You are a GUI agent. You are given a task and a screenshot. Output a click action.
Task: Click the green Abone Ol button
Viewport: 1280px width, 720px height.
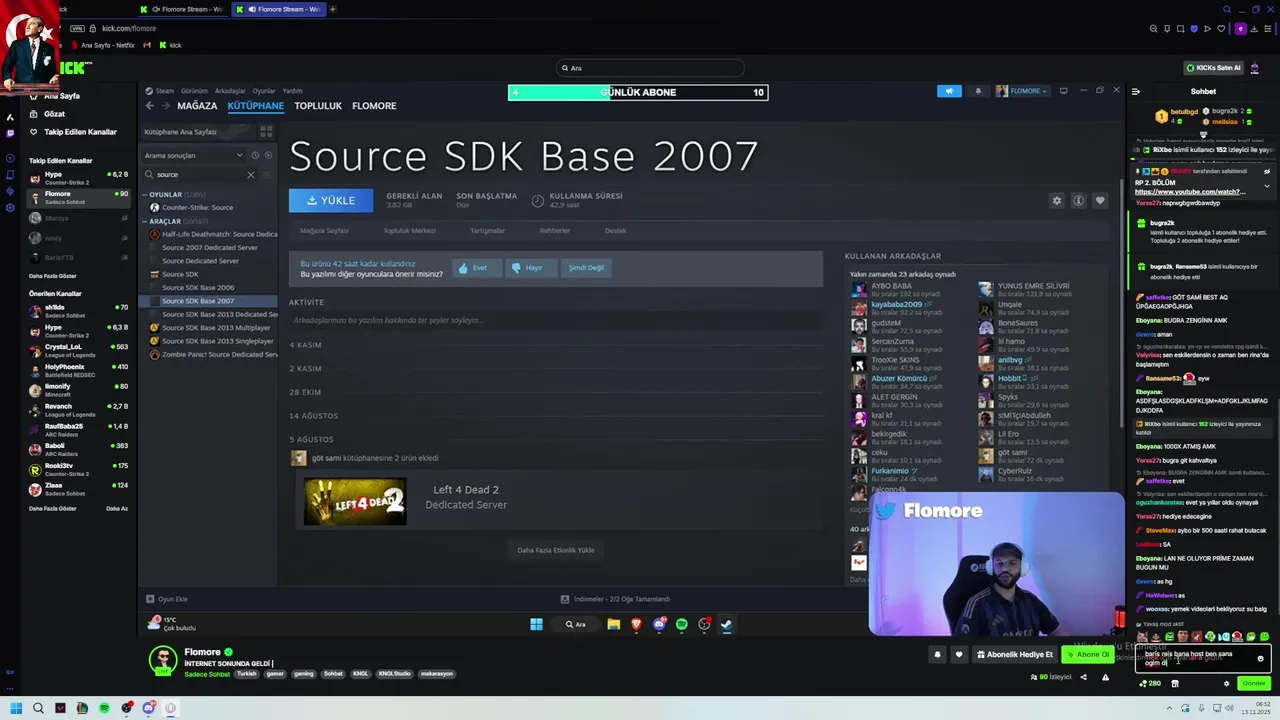[1088, 655]
